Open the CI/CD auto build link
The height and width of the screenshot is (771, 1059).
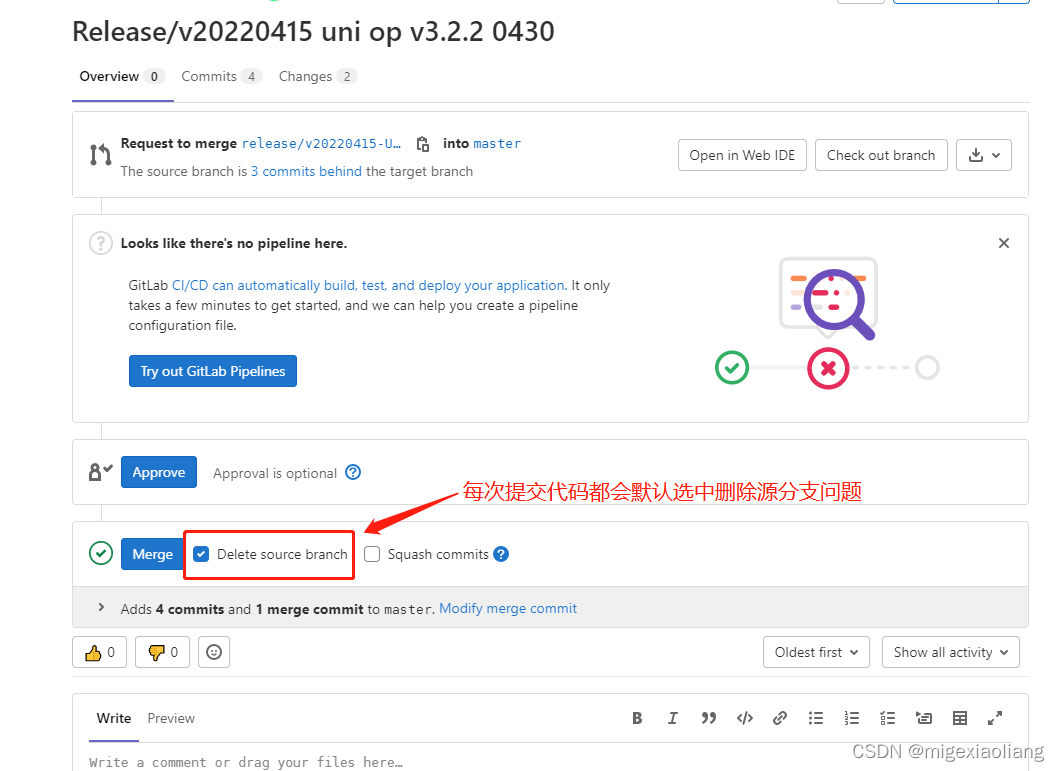[x=369, y=286]
